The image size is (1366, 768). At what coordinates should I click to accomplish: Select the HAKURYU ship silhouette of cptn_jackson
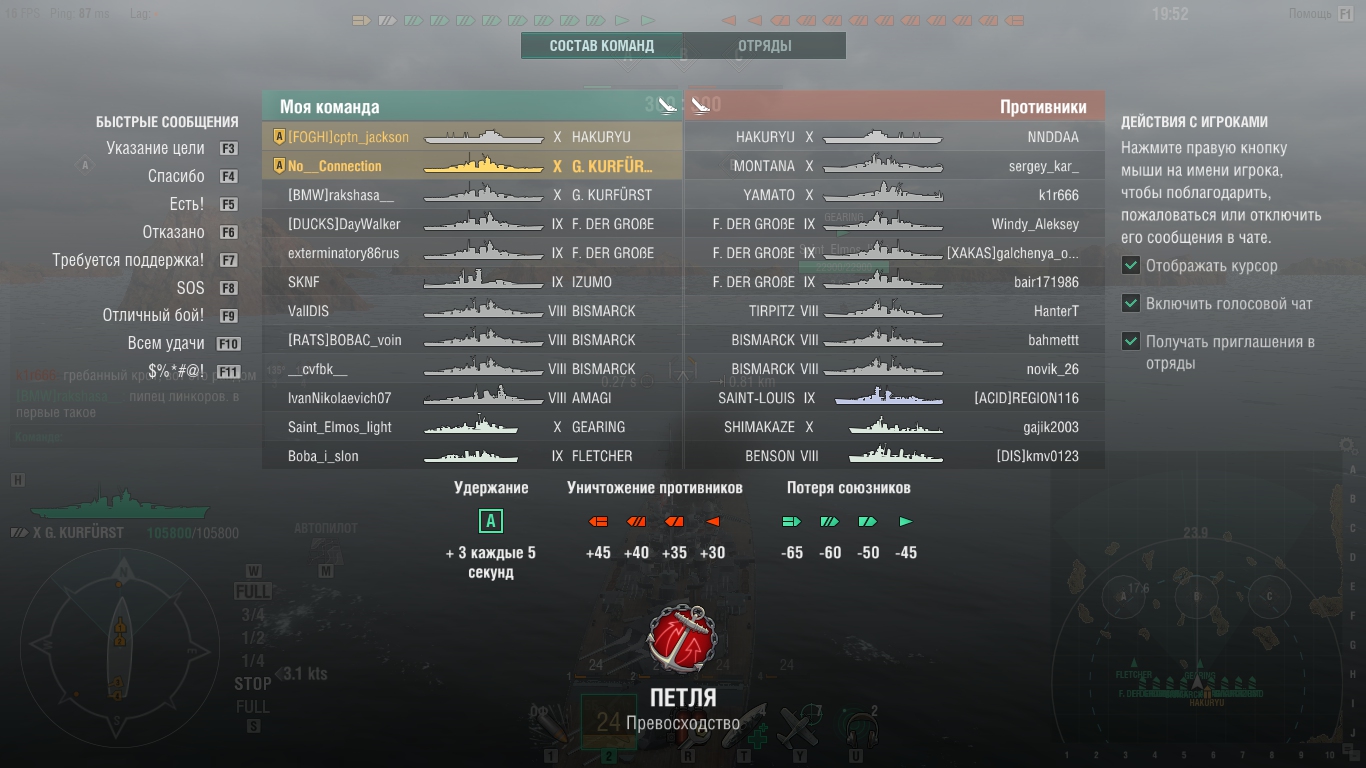pos(484,137)
